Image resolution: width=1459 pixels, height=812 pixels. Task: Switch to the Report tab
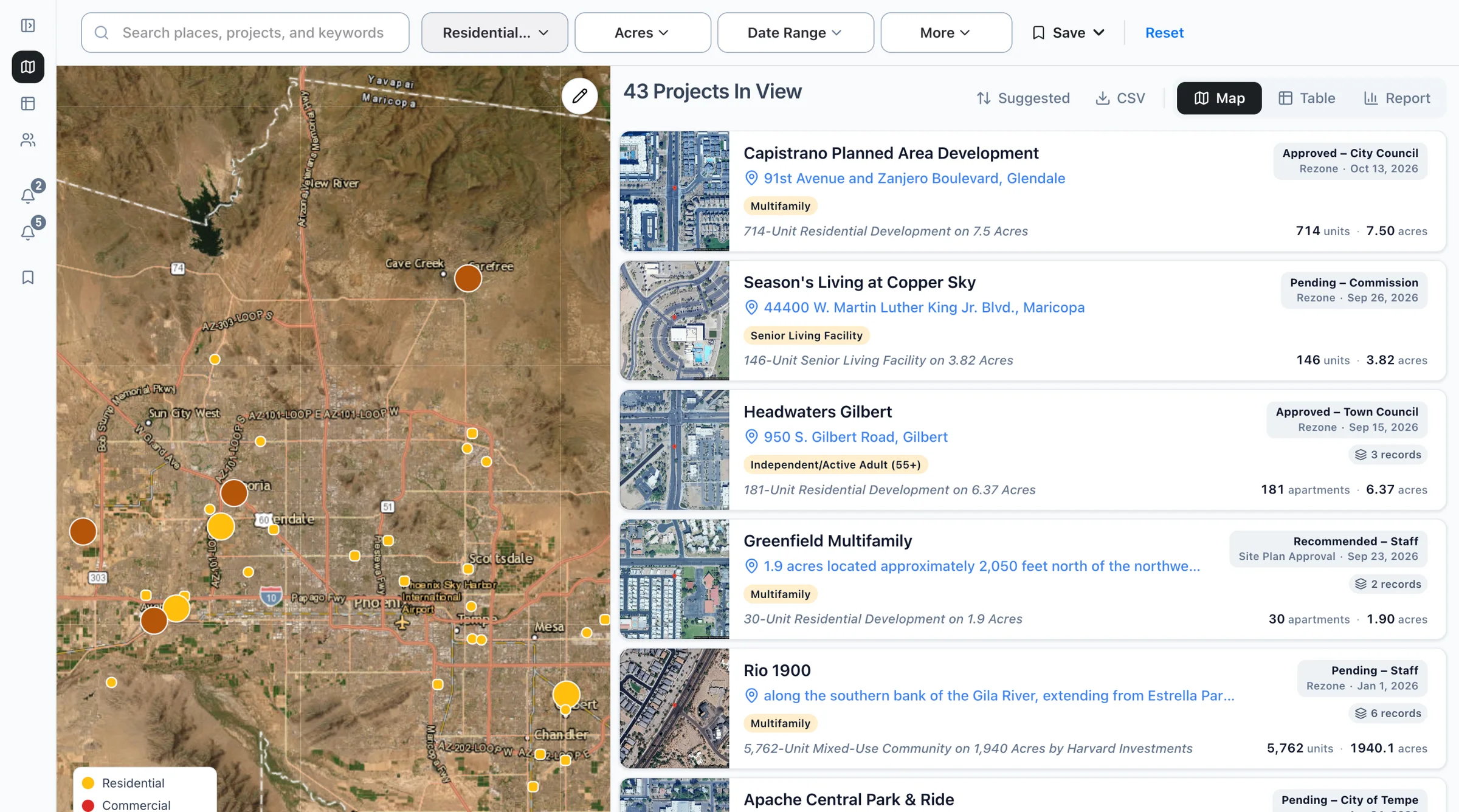[1397, 98]
